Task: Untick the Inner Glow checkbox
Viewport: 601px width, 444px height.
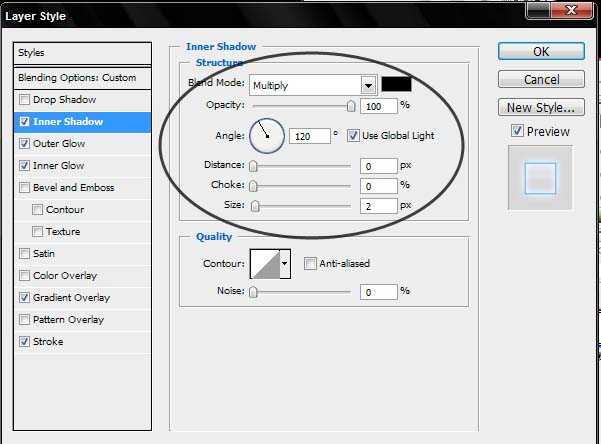Action: [24, 166]
